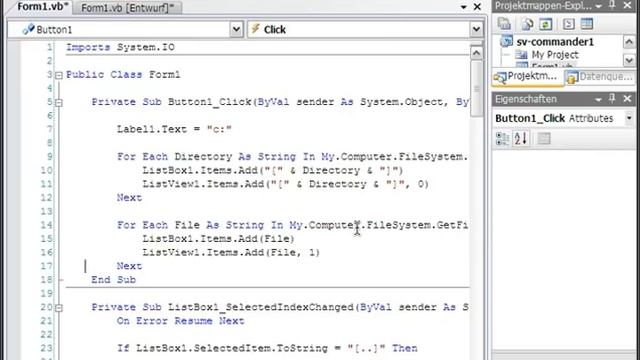Close the active Form1.vb document tab

point(477,7)
